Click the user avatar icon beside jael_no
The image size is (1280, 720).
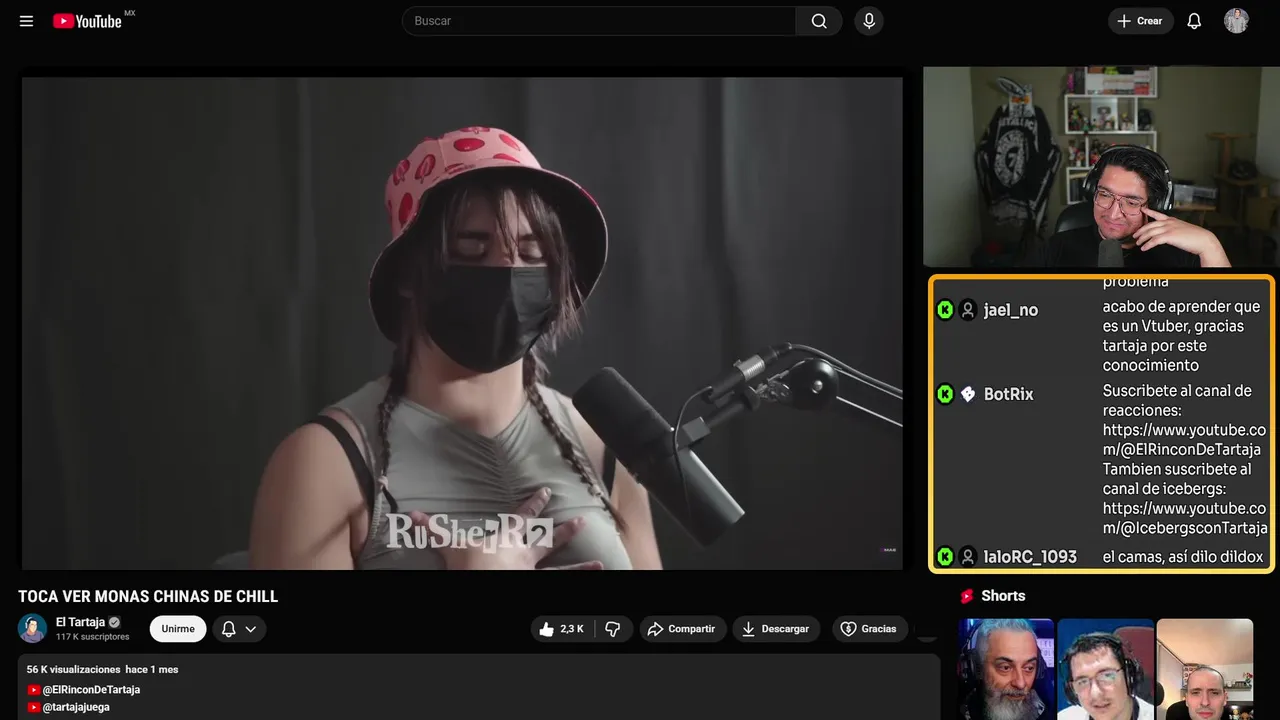pyautogui.click(x=967, y=310)
